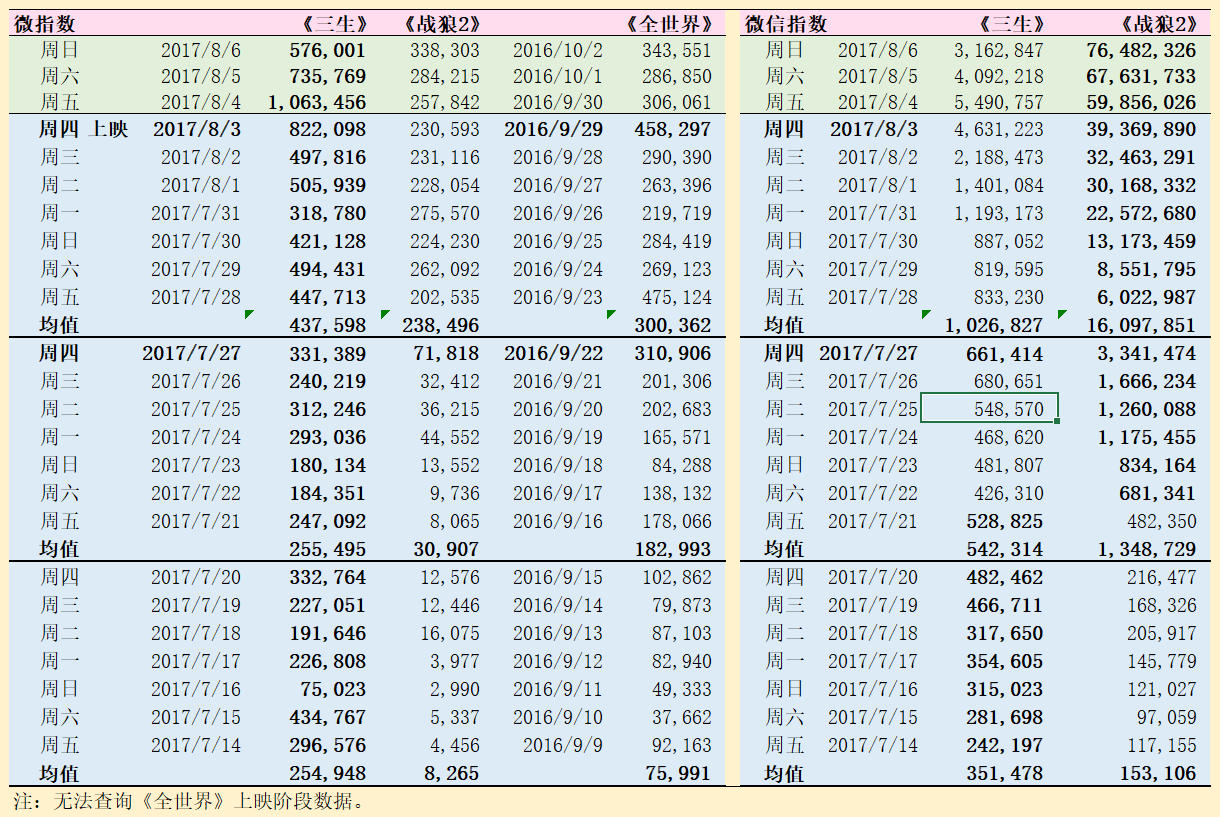The width and height of the screenshot is (1220, 817).
Task: Click the bold value 39,369,890
Action: 1141,129
